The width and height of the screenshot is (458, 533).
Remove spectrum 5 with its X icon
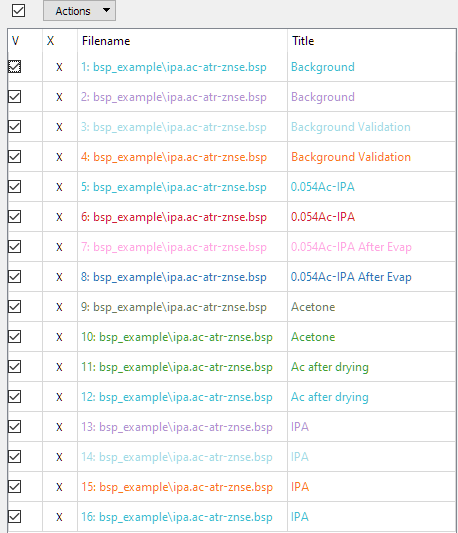(x=59, y=187)
